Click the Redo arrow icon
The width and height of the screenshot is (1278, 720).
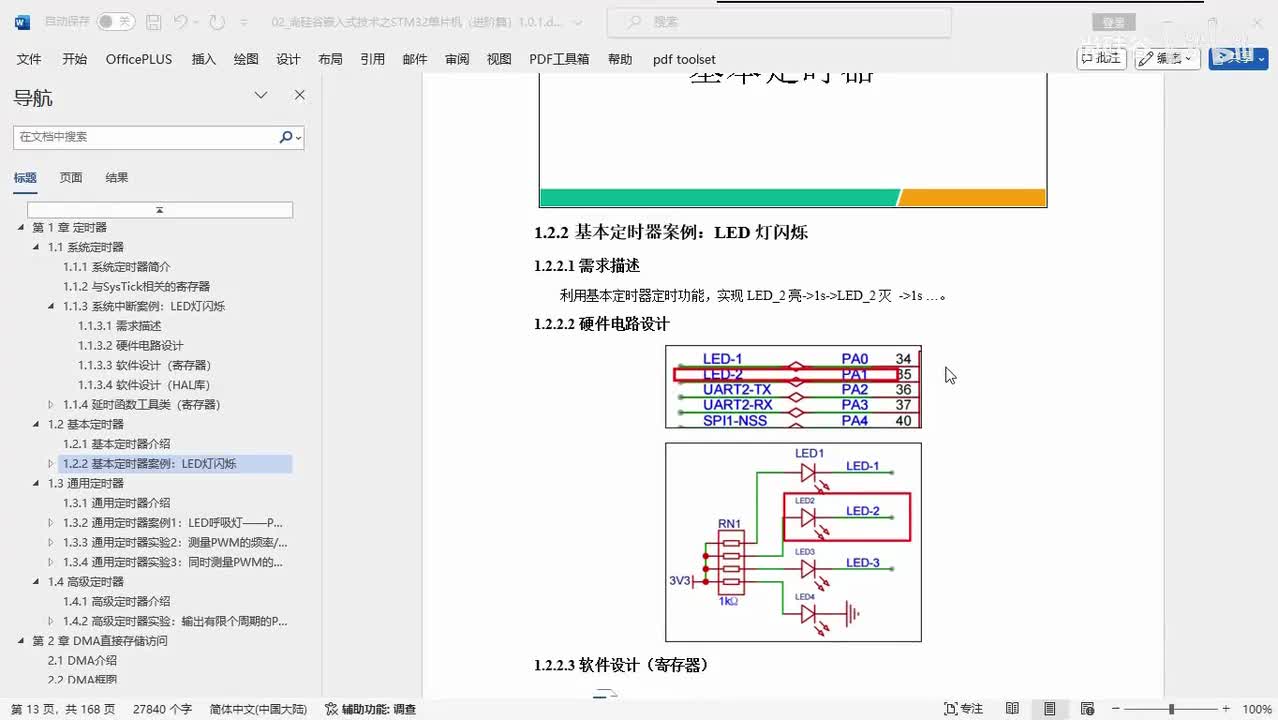217,21
